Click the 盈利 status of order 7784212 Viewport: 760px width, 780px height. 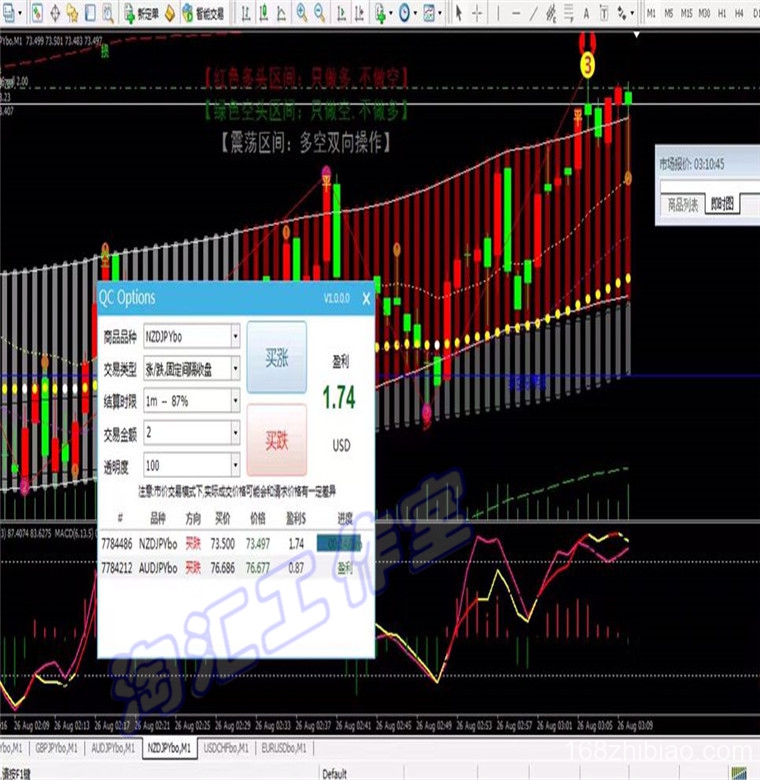345,568
